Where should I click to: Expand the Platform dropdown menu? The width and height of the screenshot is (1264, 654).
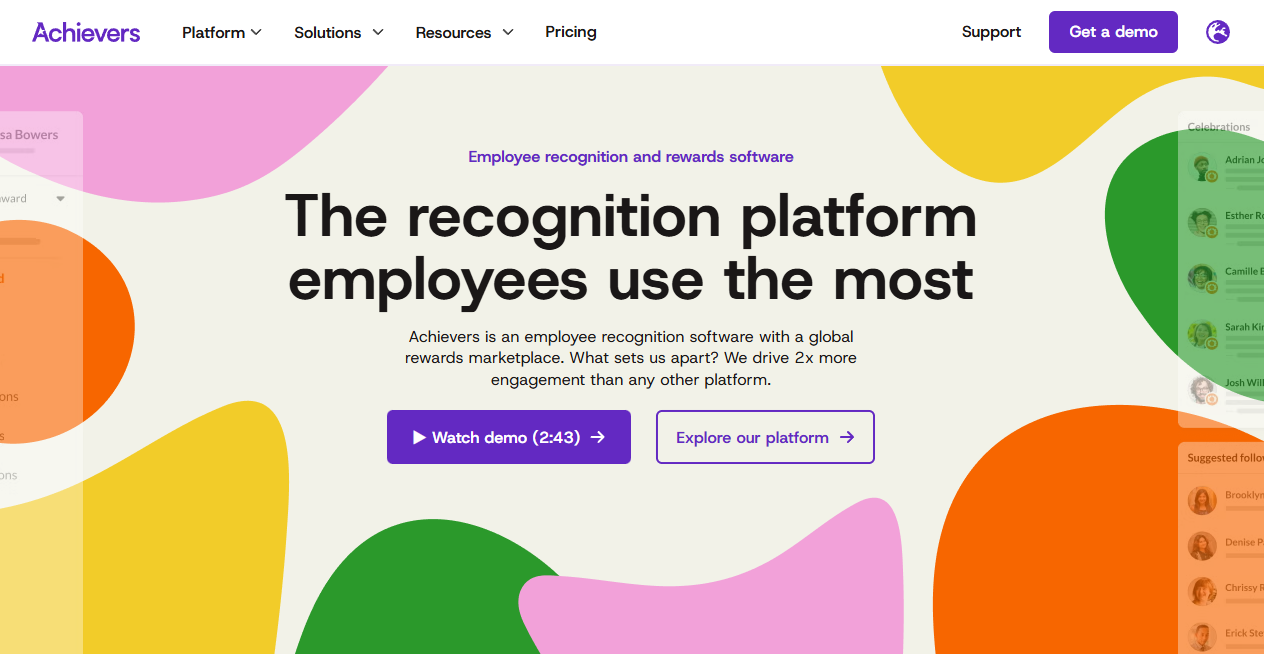pyautogui.click(x=221, y=32)
